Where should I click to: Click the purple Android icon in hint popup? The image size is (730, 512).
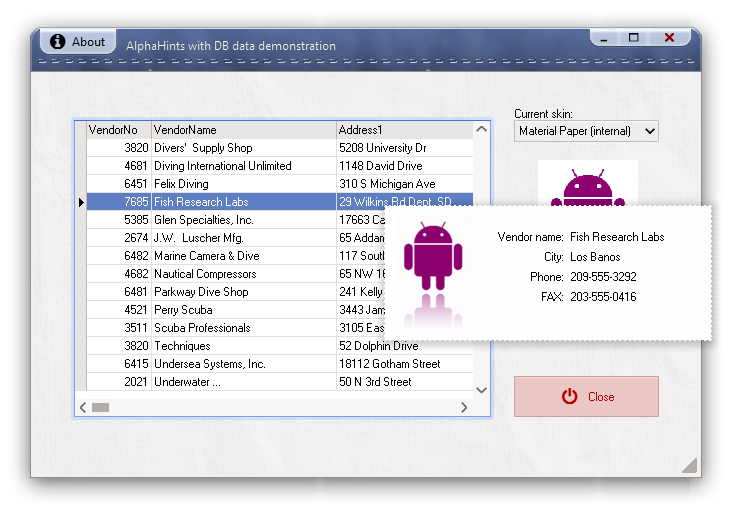(433, 256)
